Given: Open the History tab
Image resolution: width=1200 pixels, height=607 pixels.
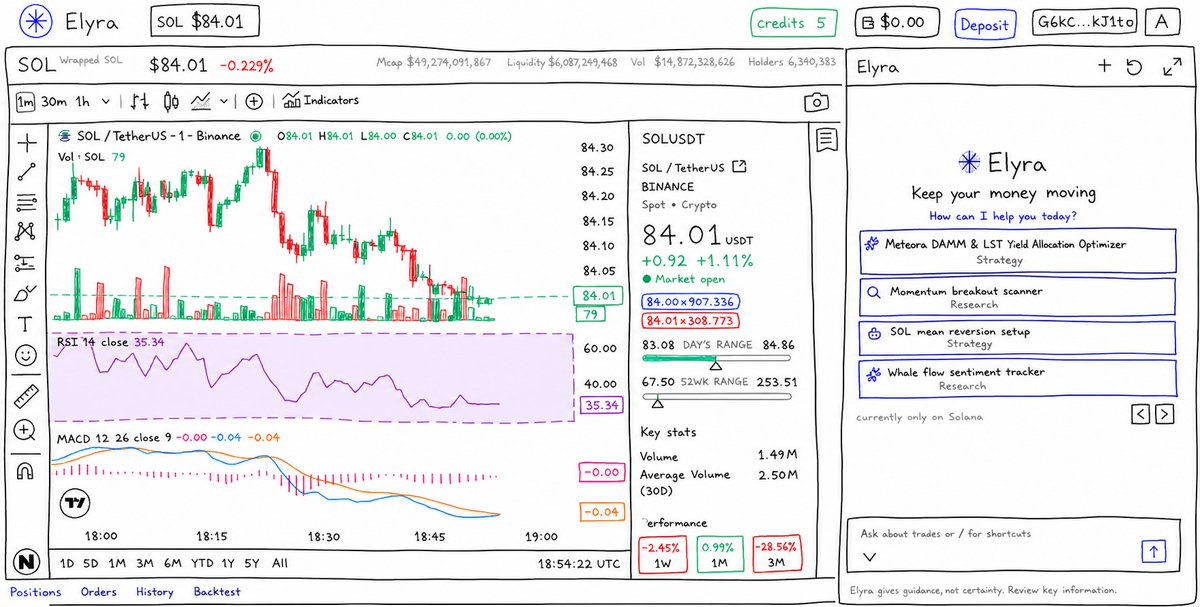Looking at the screenshot, I should (155, 592).
